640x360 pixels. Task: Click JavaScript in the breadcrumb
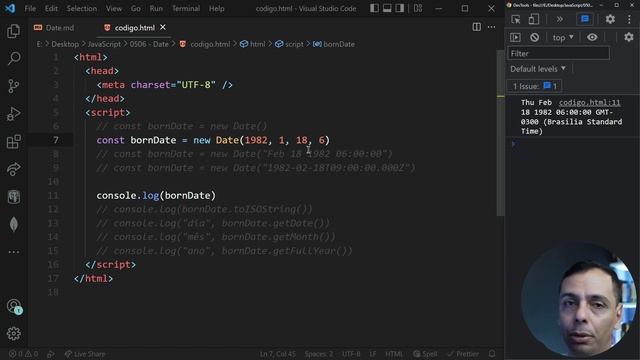(104, 44)
